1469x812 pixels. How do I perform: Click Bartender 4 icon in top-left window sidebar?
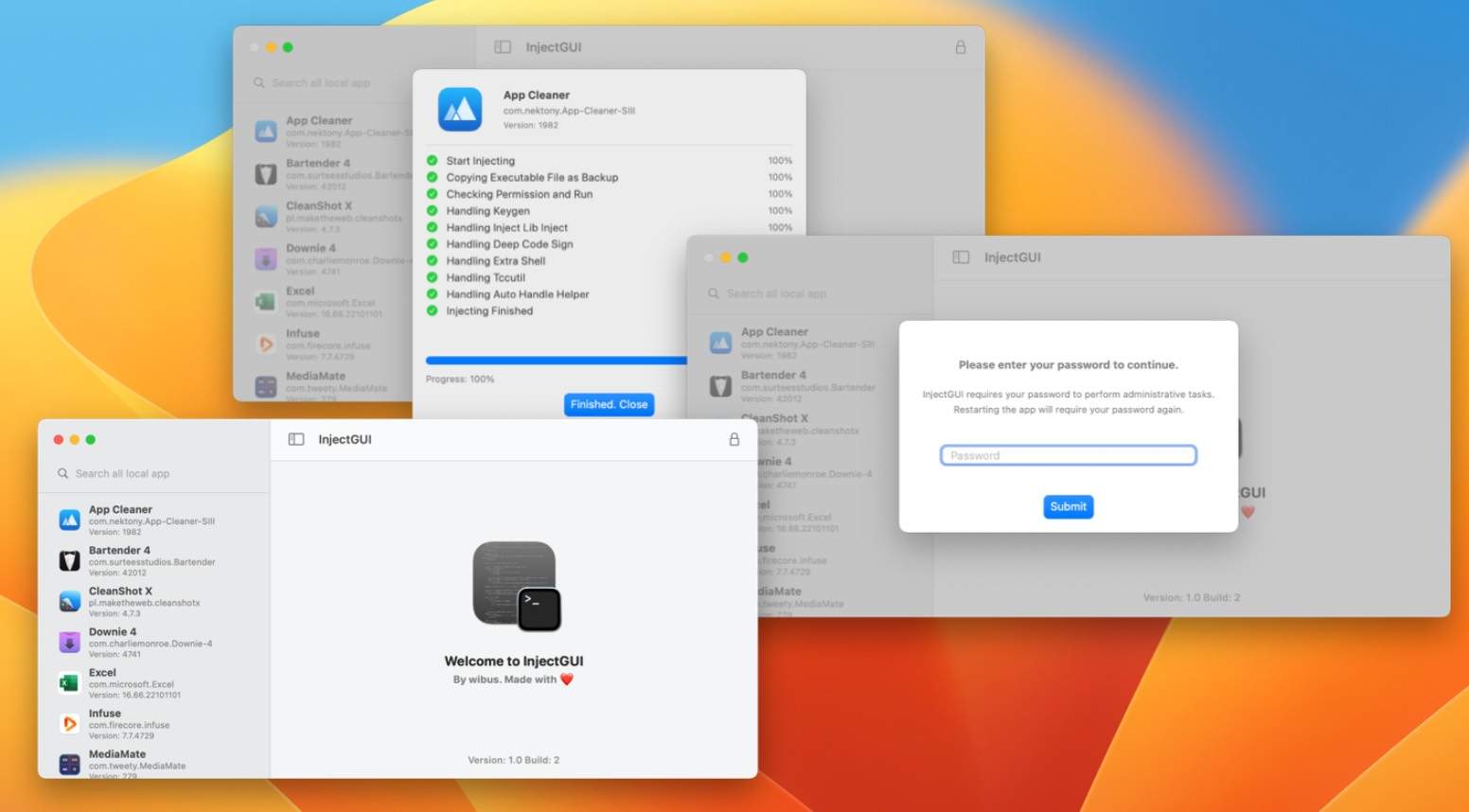[x=266, y=174]
